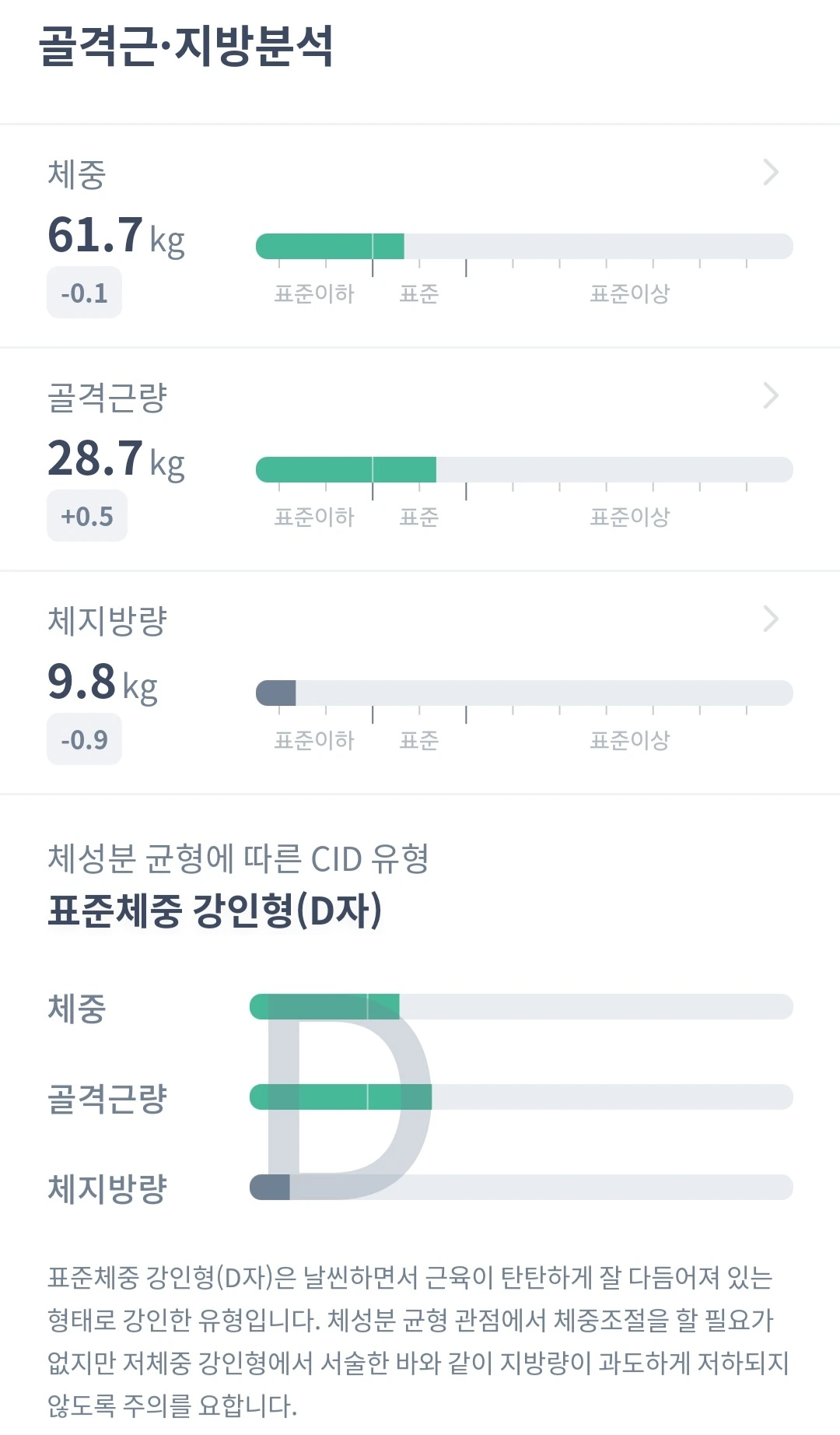This screenshot has height=1435, width=840.
Task: Select the 28.7 kg muscle mass value
Action: [115, 458]
